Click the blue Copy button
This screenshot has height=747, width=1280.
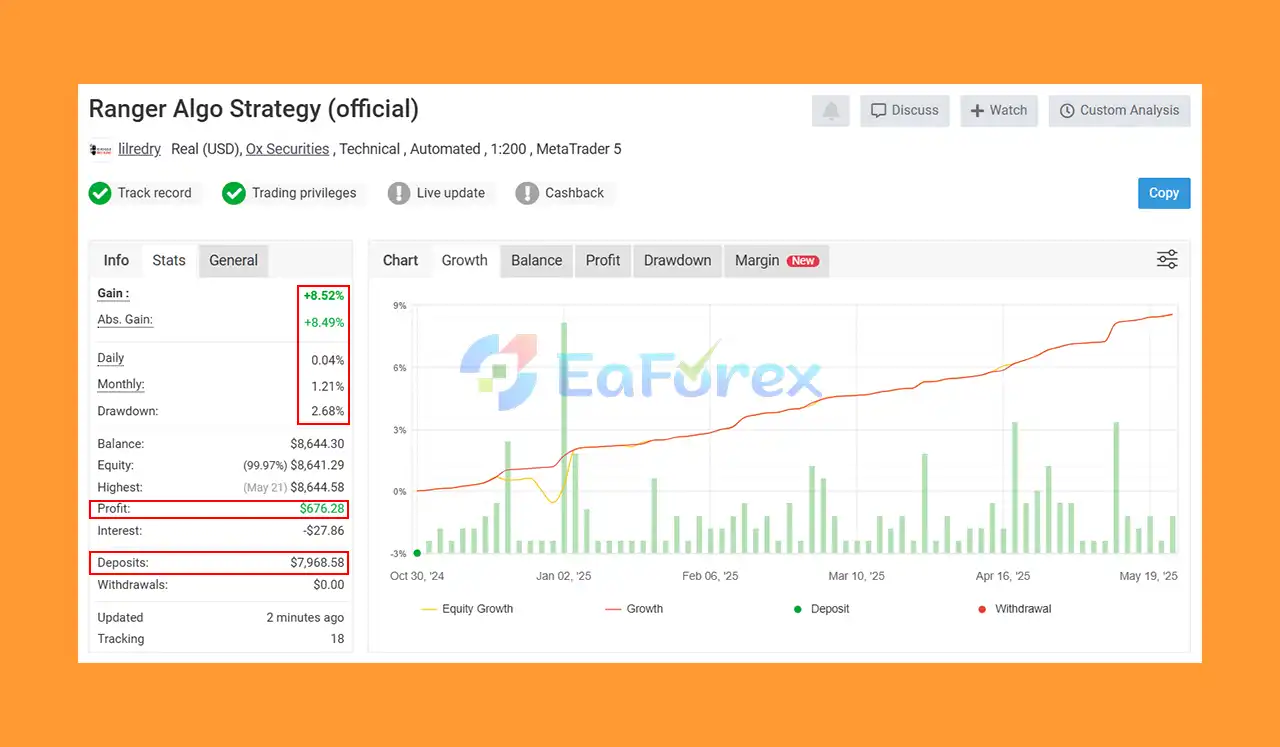coord(1164,193)
